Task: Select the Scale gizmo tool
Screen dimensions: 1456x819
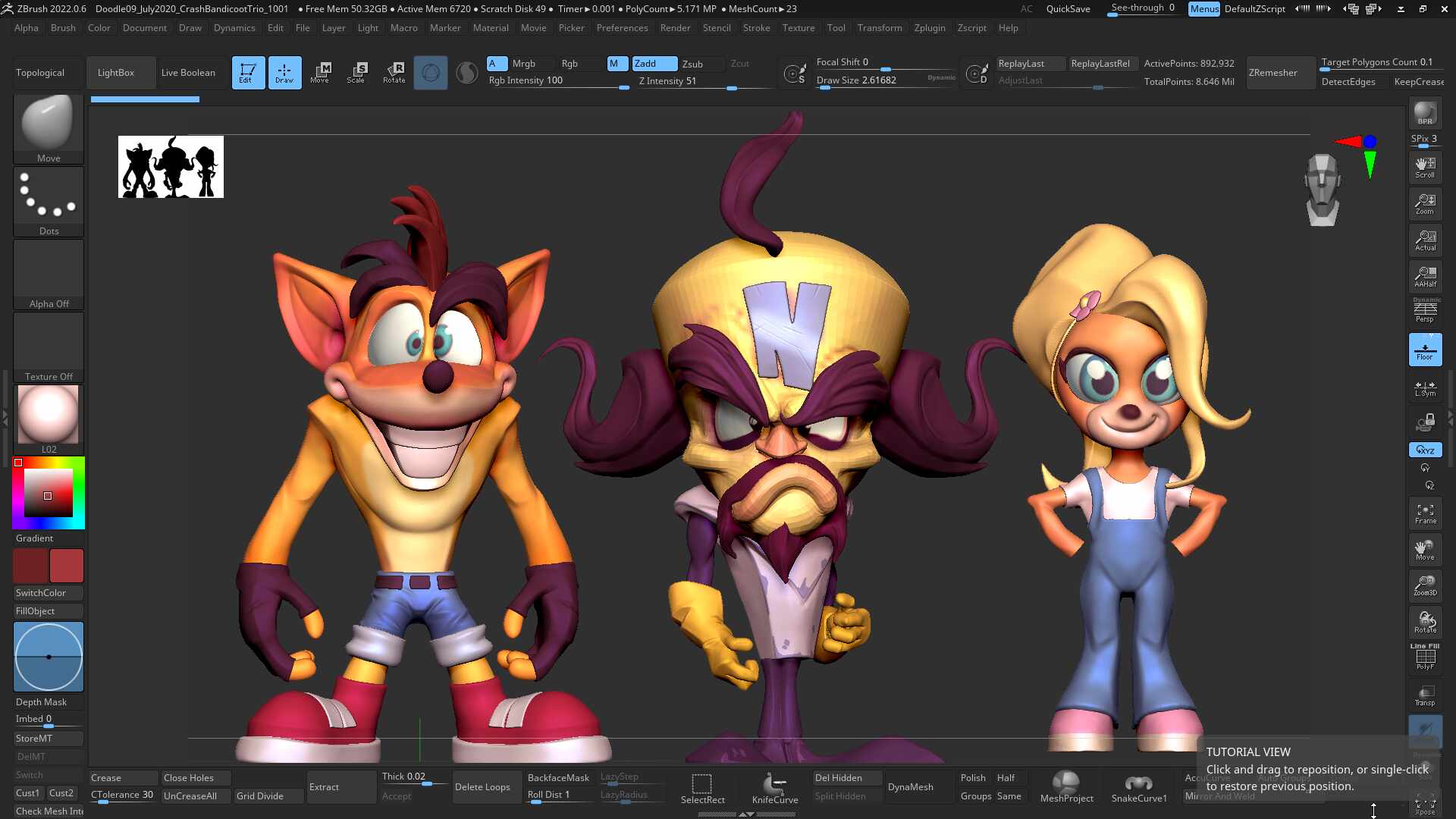Action: tap(356, 73)
